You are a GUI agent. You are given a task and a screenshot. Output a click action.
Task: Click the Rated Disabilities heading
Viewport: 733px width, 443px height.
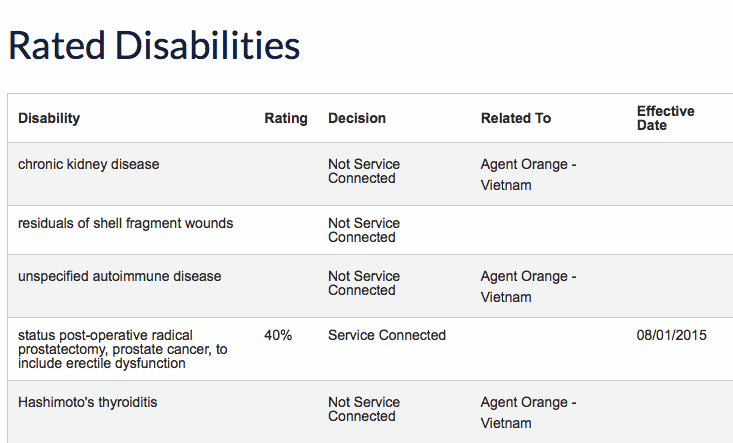[154, 46]
